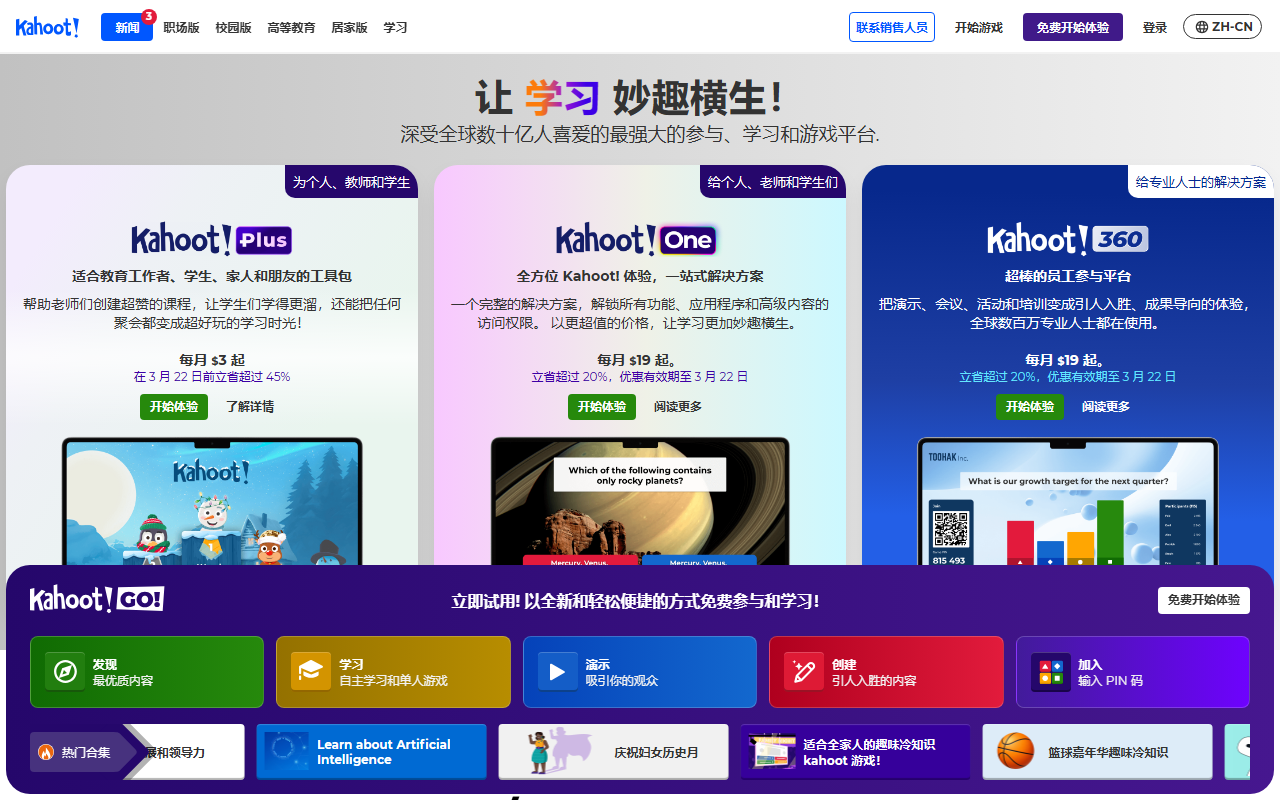Click the pencil icon on 创建 tile
This screenshot has width=1280, height=800.
pos(804,672)
